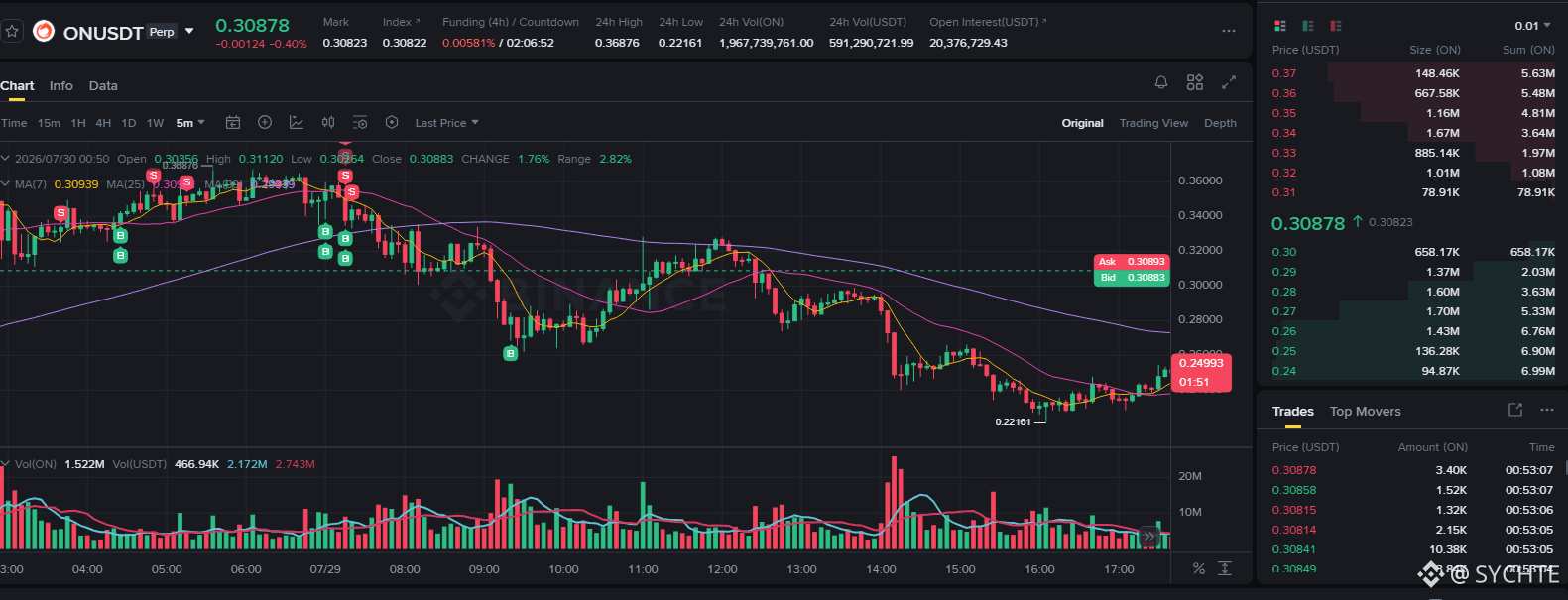This screenshot has width=1568, height=600.
Task: Click the green B marker near 0.26000
Action: [511, 353]
